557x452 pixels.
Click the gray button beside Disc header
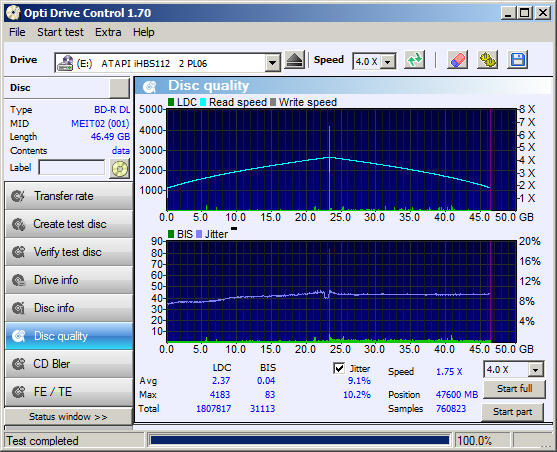[x=119, y=88]
